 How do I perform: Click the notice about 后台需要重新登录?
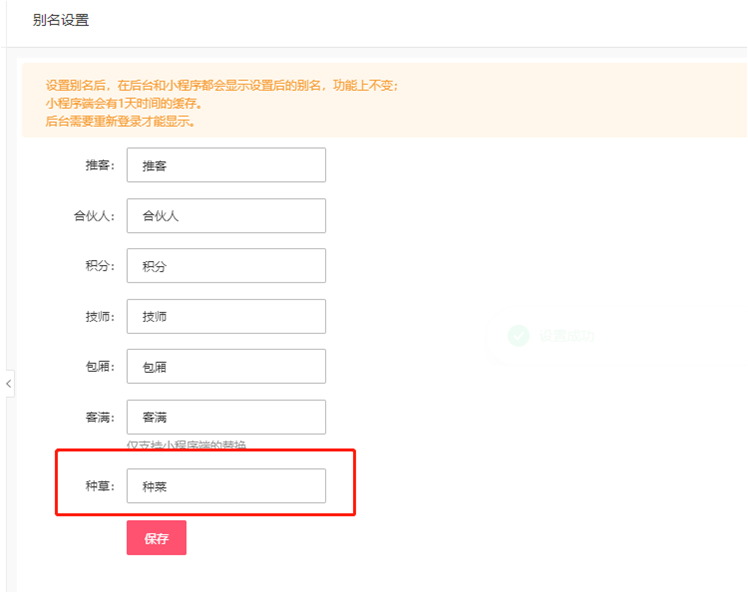(120, 121)
